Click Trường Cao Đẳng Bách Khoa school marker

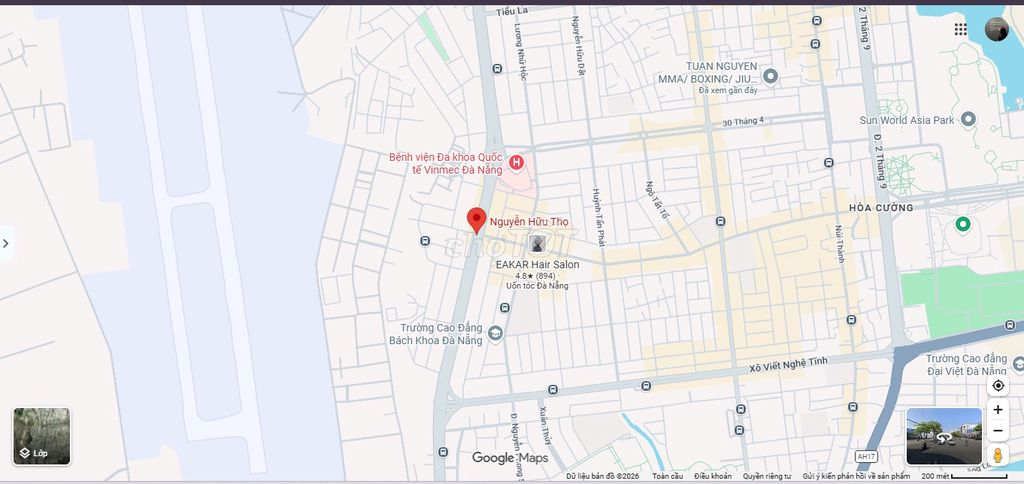click(x=495, y=333)
